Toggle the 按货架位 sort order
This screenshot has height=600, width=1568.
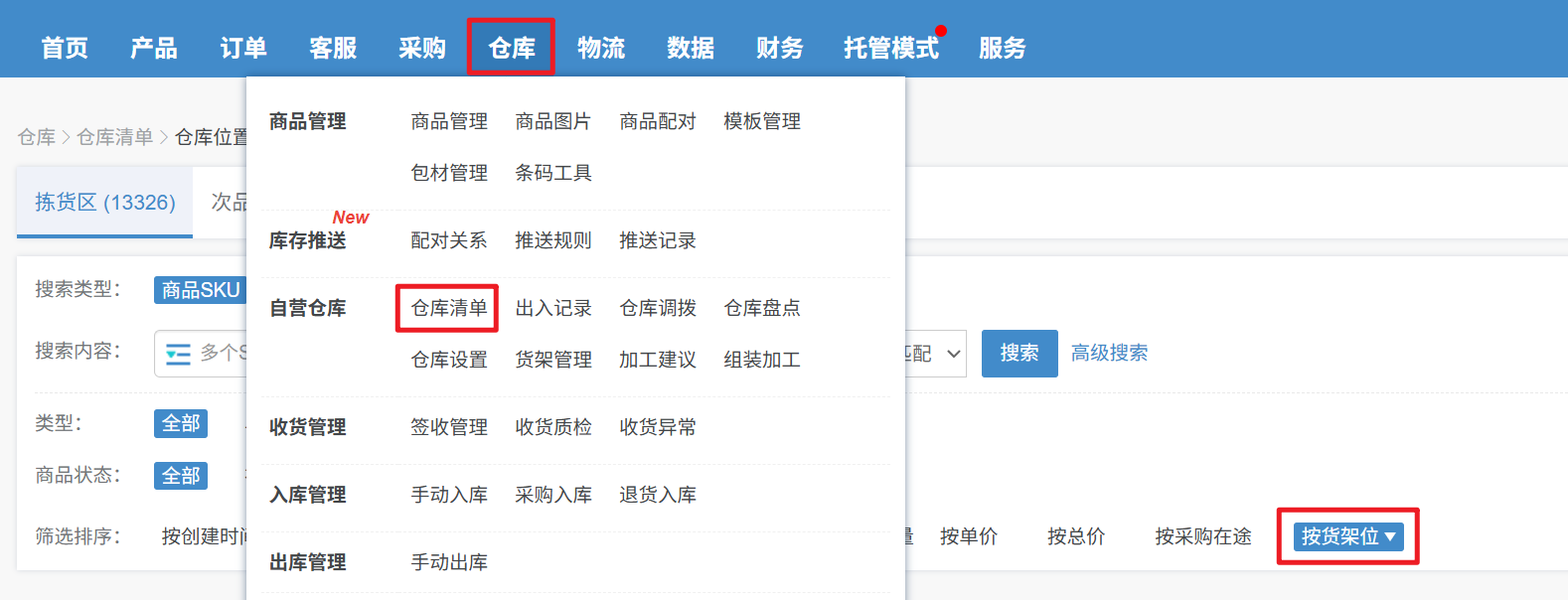click(1347, 536)
